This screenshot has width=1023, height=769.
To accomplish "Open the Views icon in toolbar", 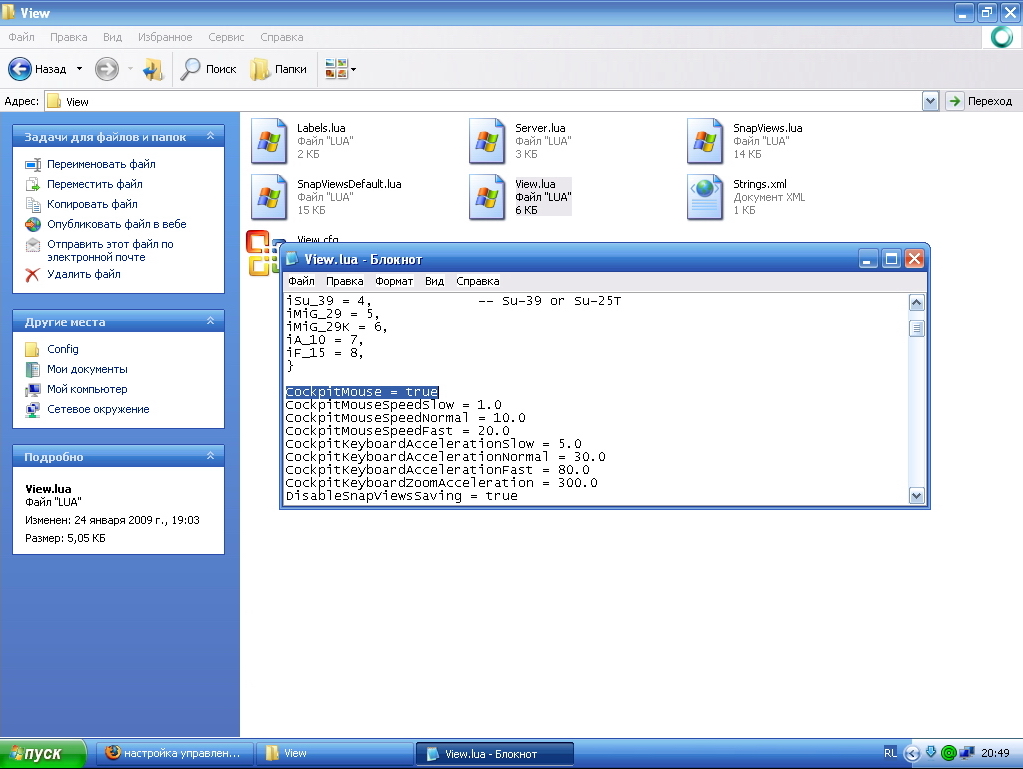I will (336, 68).
